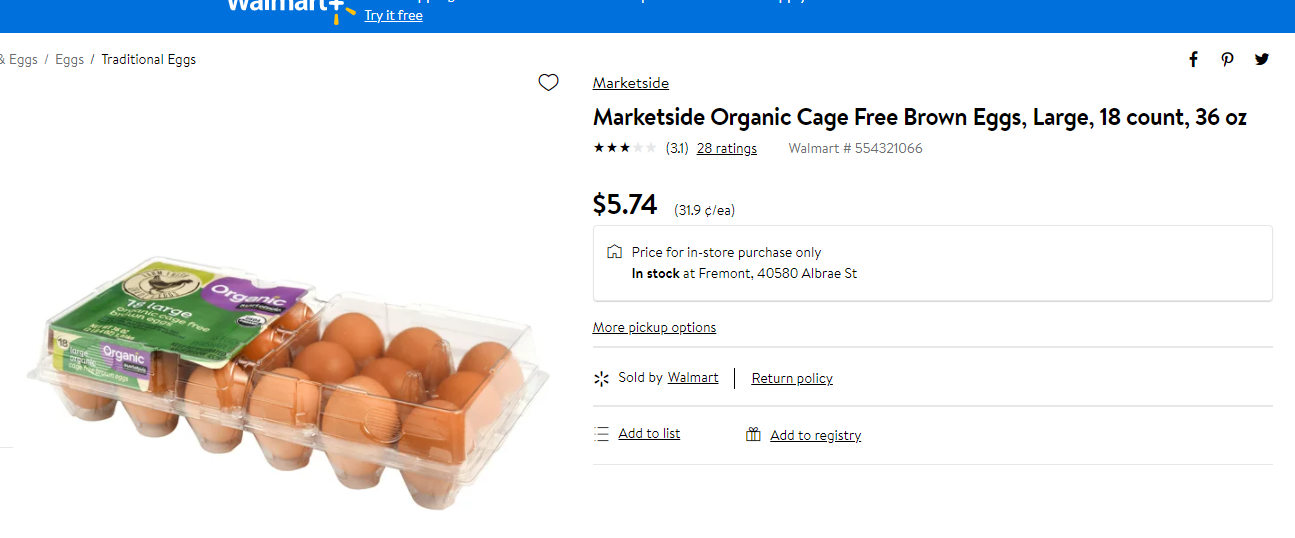Share product on Pinterest icon
Viewport: 1295px width, 538px height.
(1227, 59)
